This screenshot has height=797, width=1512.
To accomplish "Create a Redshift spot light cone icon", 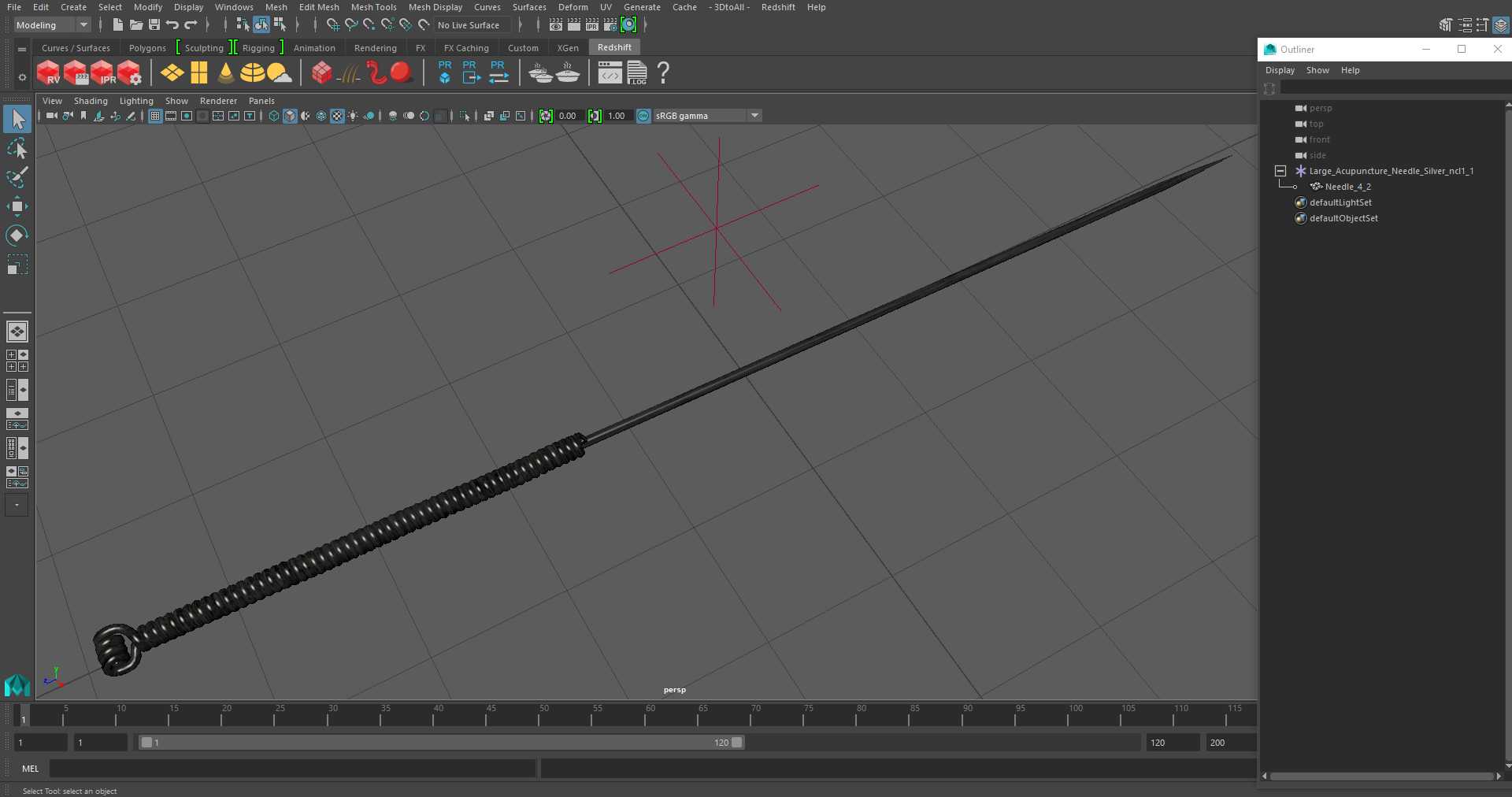I will tap(226, 73).
